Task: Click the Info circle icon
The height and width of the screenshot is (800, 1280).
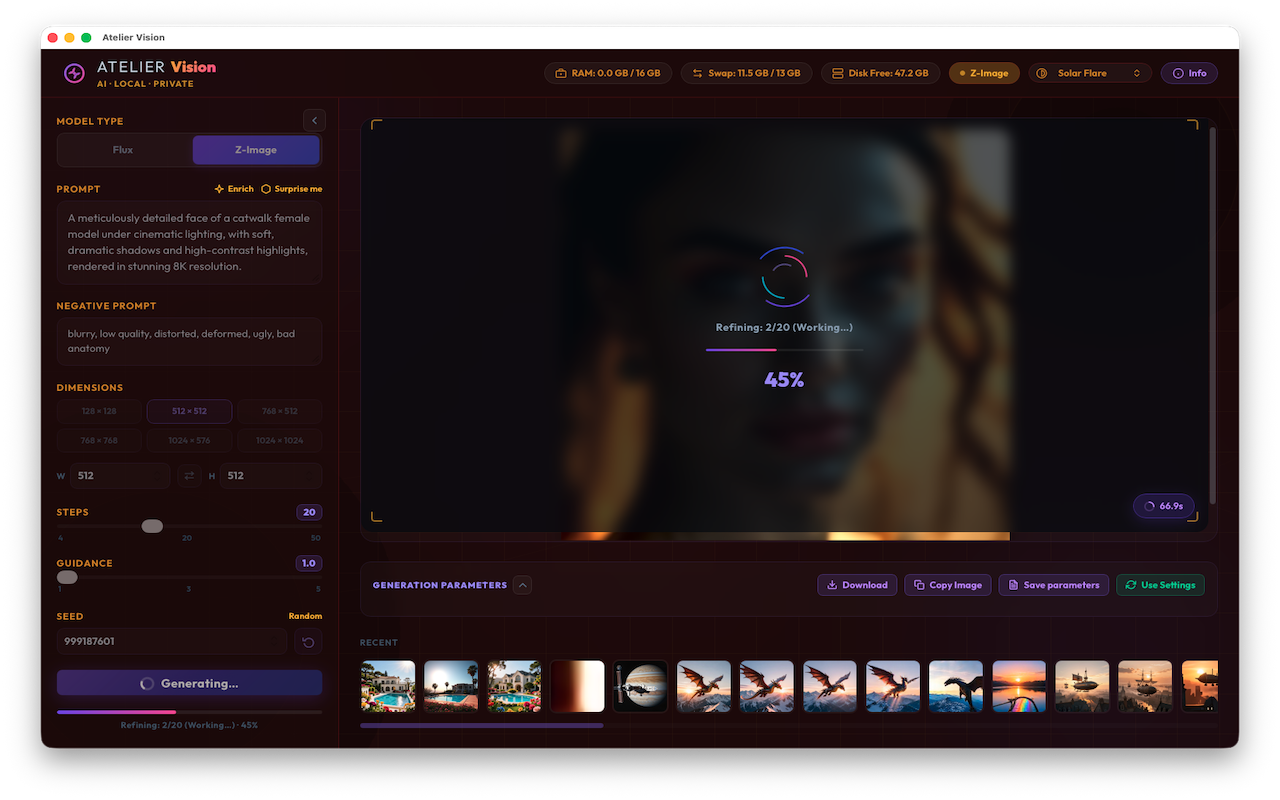Action: click(x=1178, y=73)
